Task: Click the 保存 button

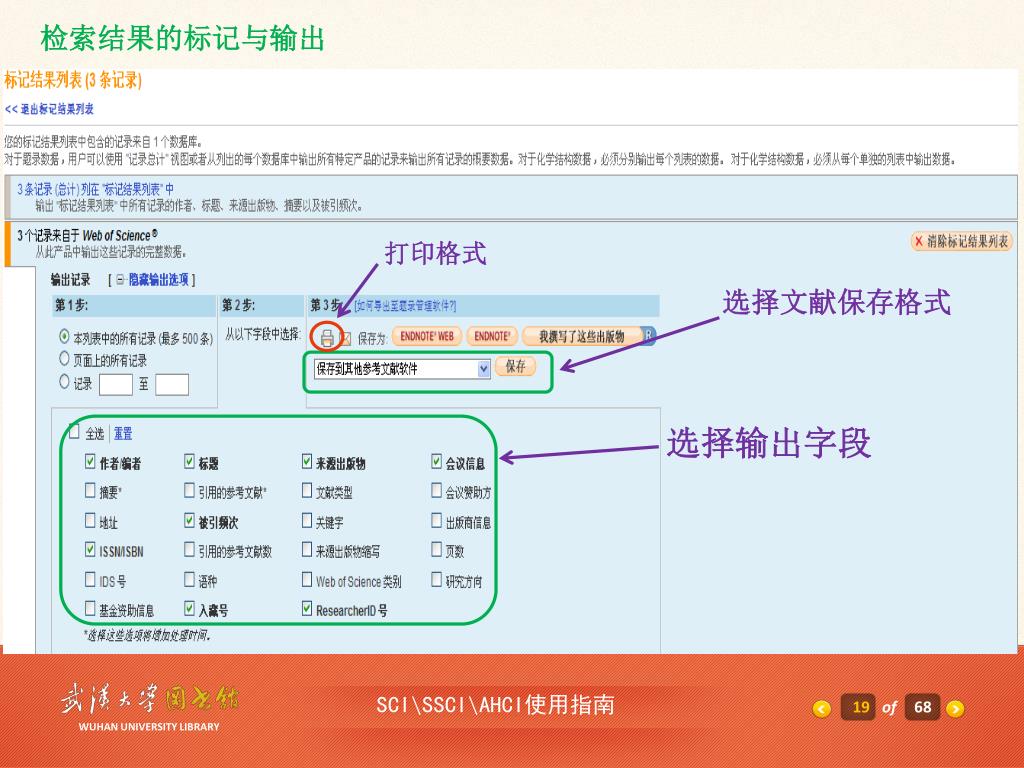Action: [515, 366]
